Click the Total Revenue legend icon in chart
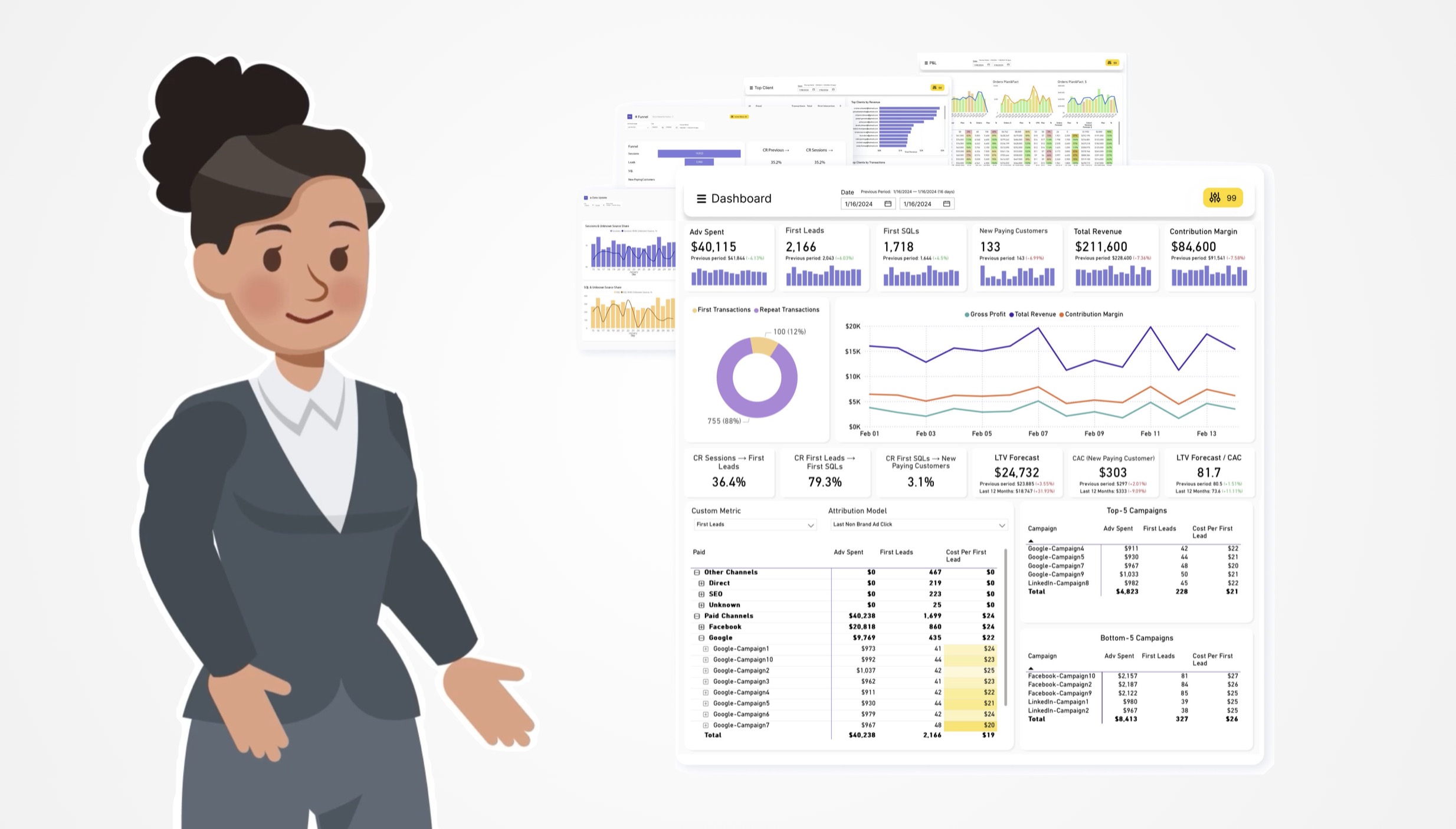Image resolution: width=1456 pixels, height=829 pixels. (1010, 314)
